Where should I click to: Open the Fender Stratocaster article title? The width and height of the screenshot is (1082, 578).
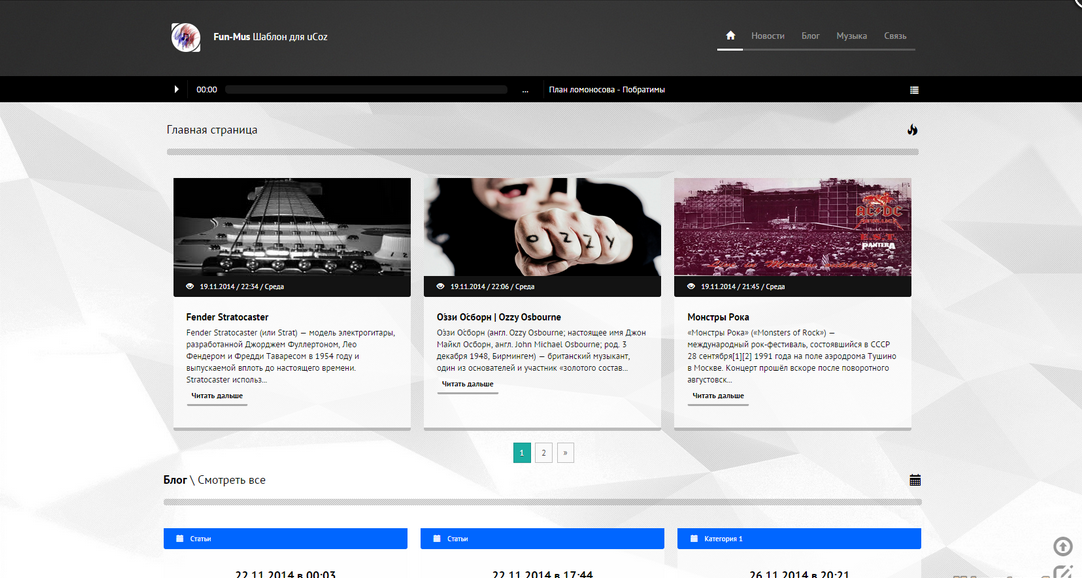coord(227,317)
